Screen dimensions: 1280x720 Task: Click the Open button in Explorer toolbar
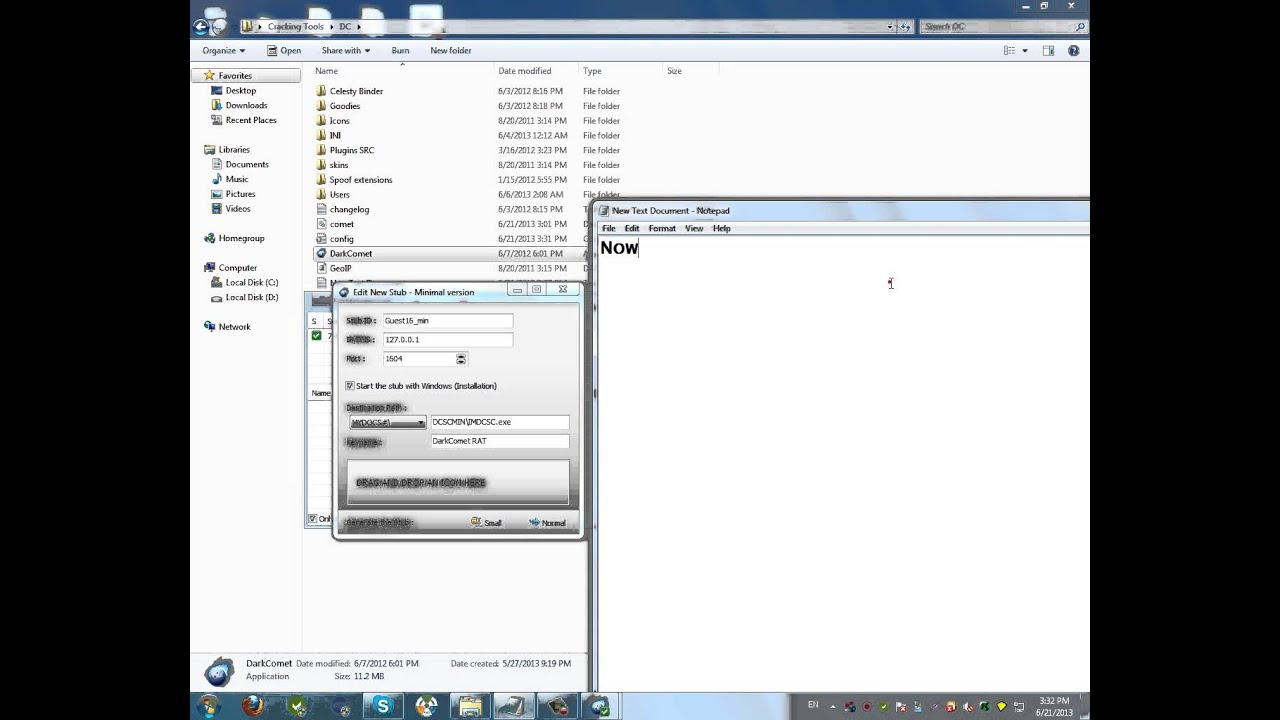pyautogui.click(x=284, y=50)
